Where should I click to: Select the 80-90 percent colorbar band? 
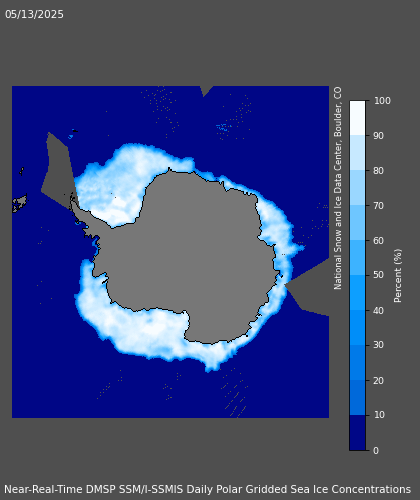(x=357, y=153)
